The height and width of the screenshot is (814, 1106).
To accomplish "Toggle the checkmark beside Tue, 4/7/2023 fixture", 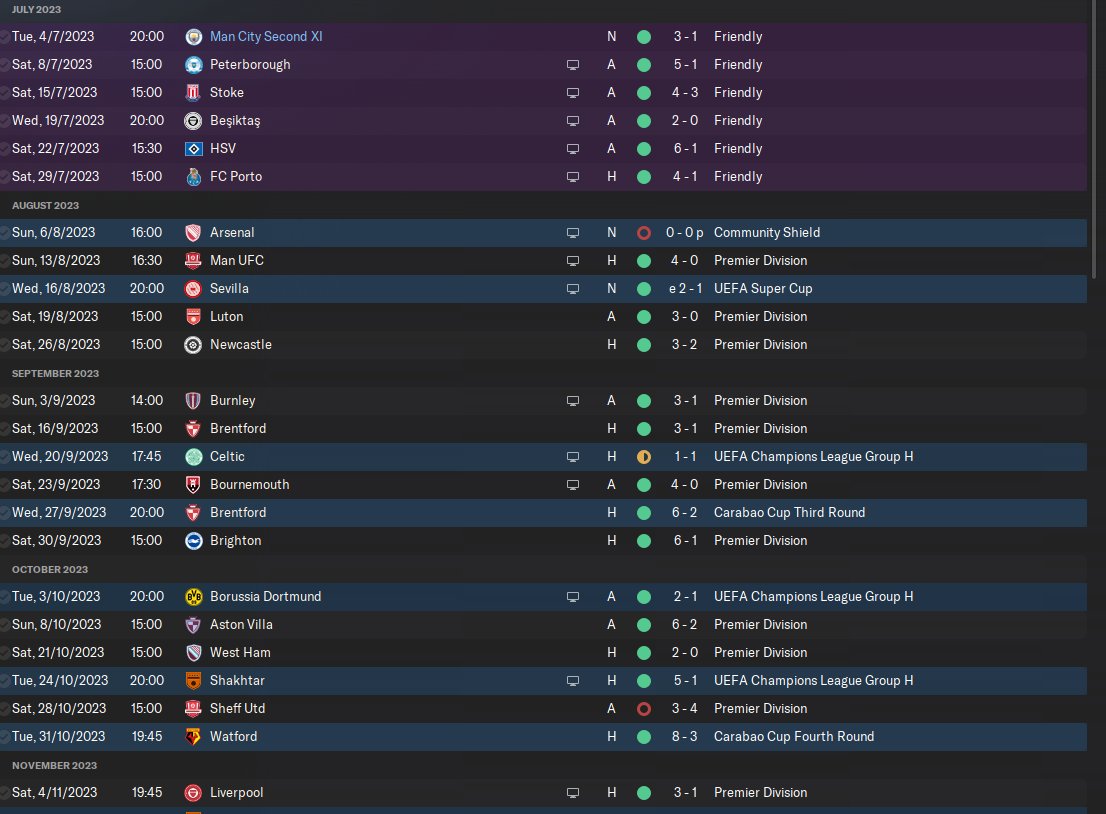I will click(x=5, y=37).
